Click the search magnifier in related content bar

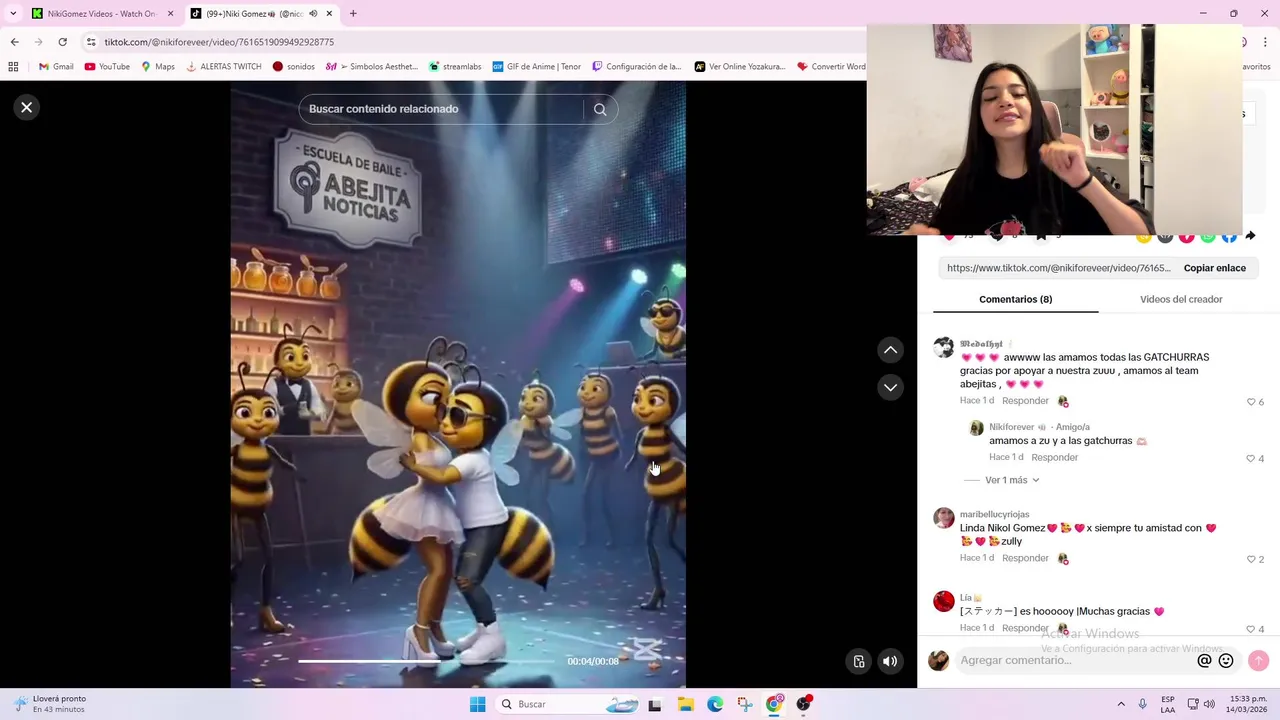600,110
